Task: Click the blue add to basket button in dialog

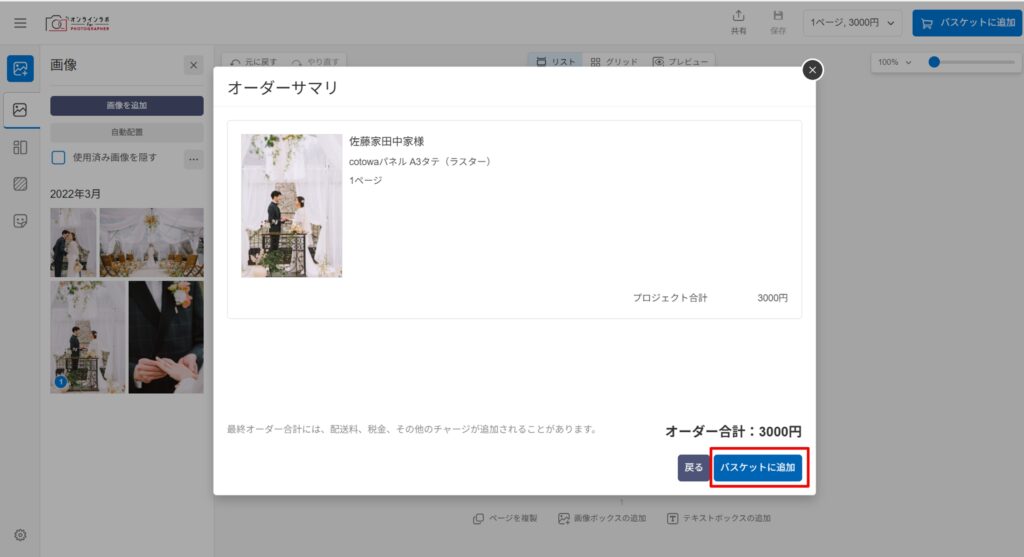Action: tap(758, 467)
